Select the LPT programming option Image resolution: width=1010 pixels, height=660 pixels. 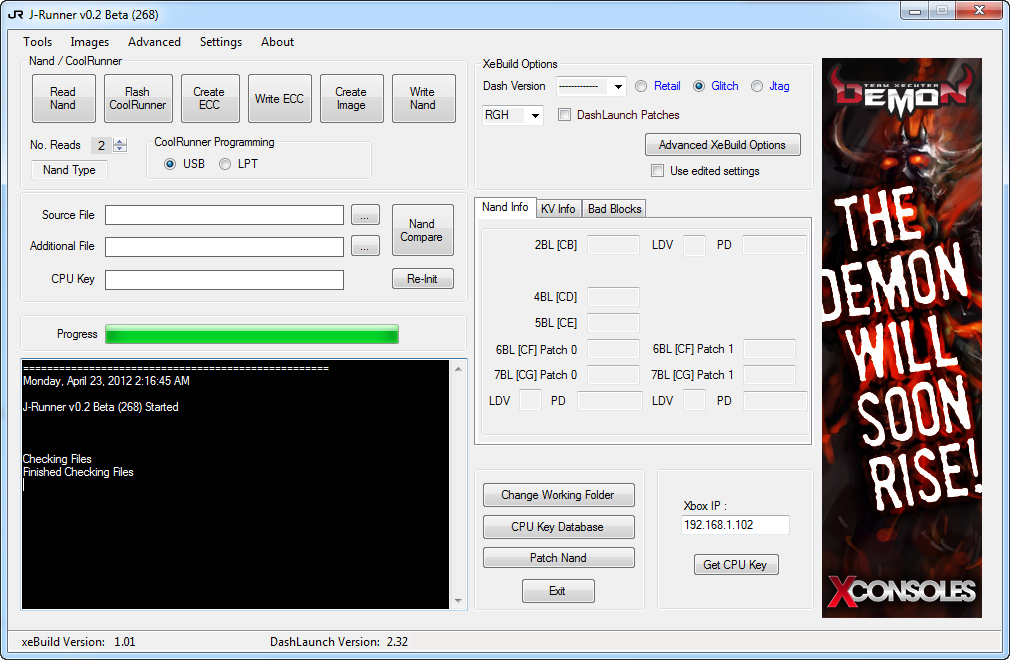coord(225,164)
